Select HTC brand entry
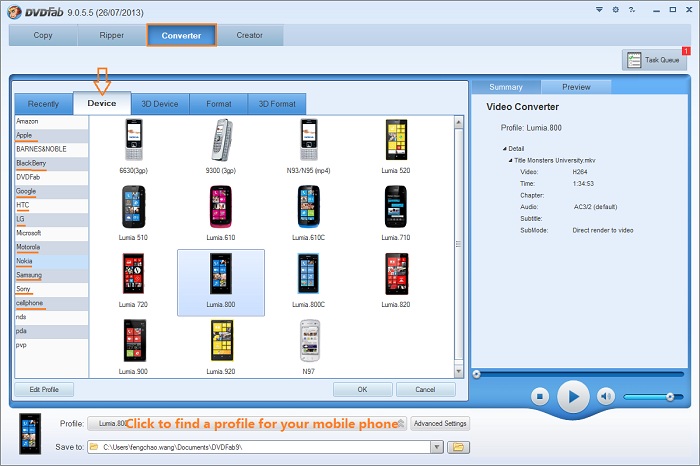The height and width of the screenshot is (466, 700). [x=51, y=205]
